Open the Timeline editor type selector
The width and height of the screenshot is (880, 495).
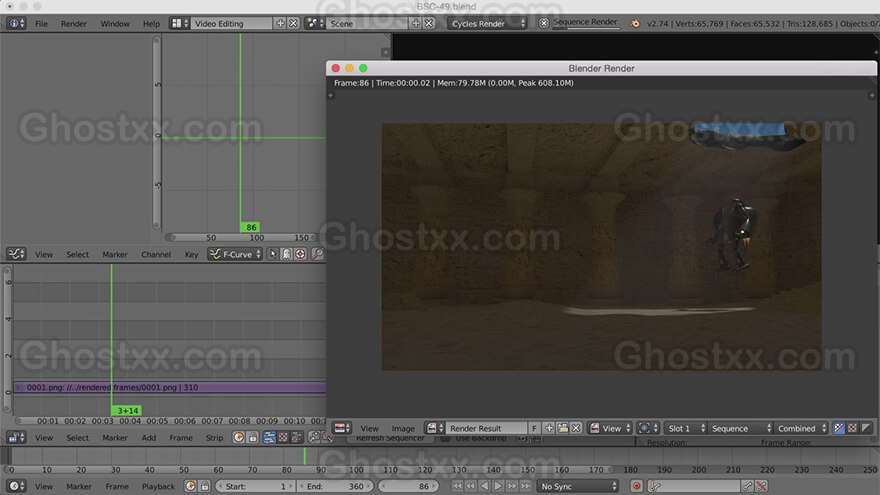click(16, 486)
